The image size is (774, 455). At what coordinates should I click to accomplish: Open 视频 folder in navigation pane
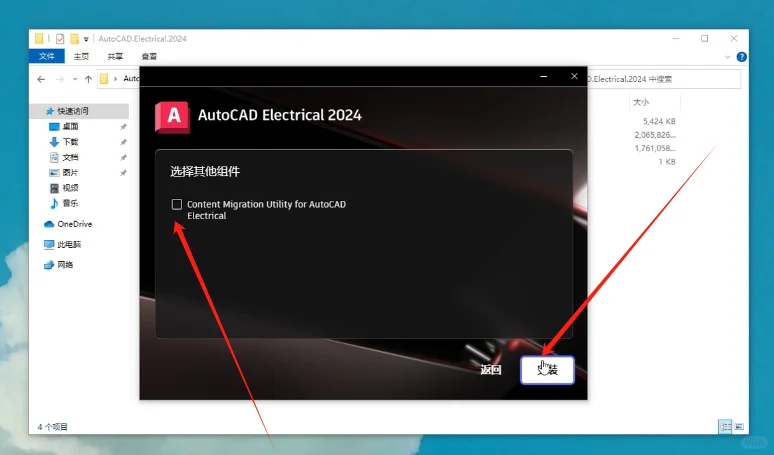coord(70,188)
